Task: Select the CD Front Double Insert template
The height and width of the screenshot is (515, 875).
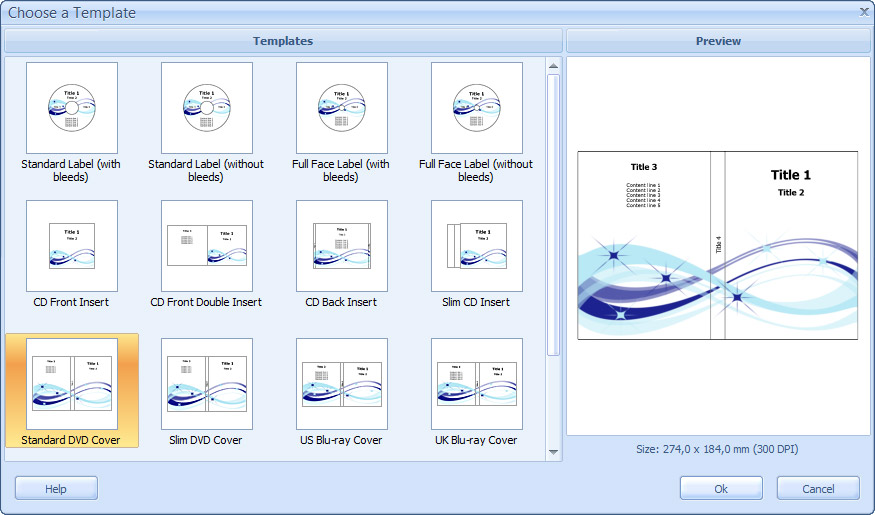Action: 206,246
